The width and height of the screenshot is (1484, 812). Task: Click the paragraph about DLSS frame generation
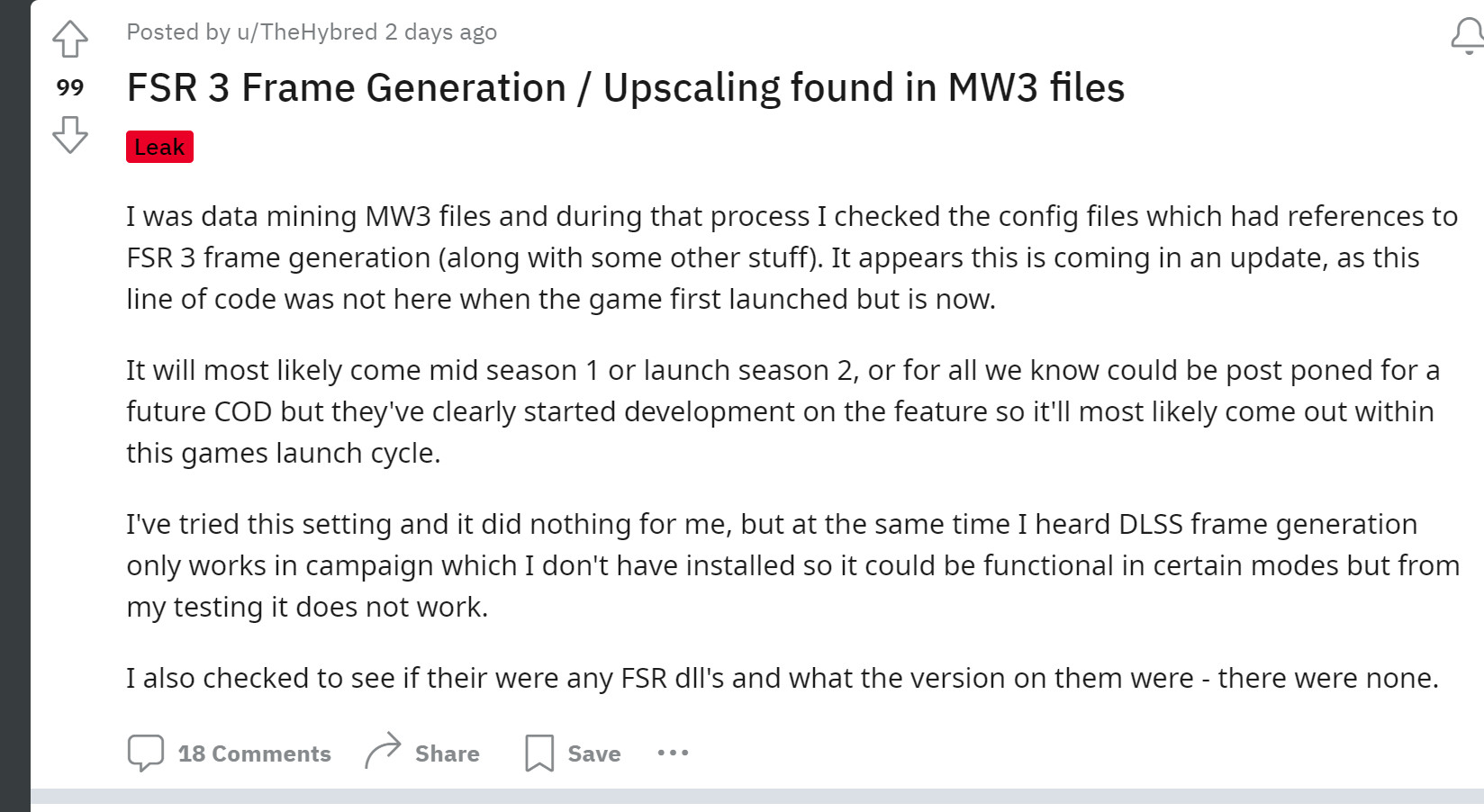point(792,565)
